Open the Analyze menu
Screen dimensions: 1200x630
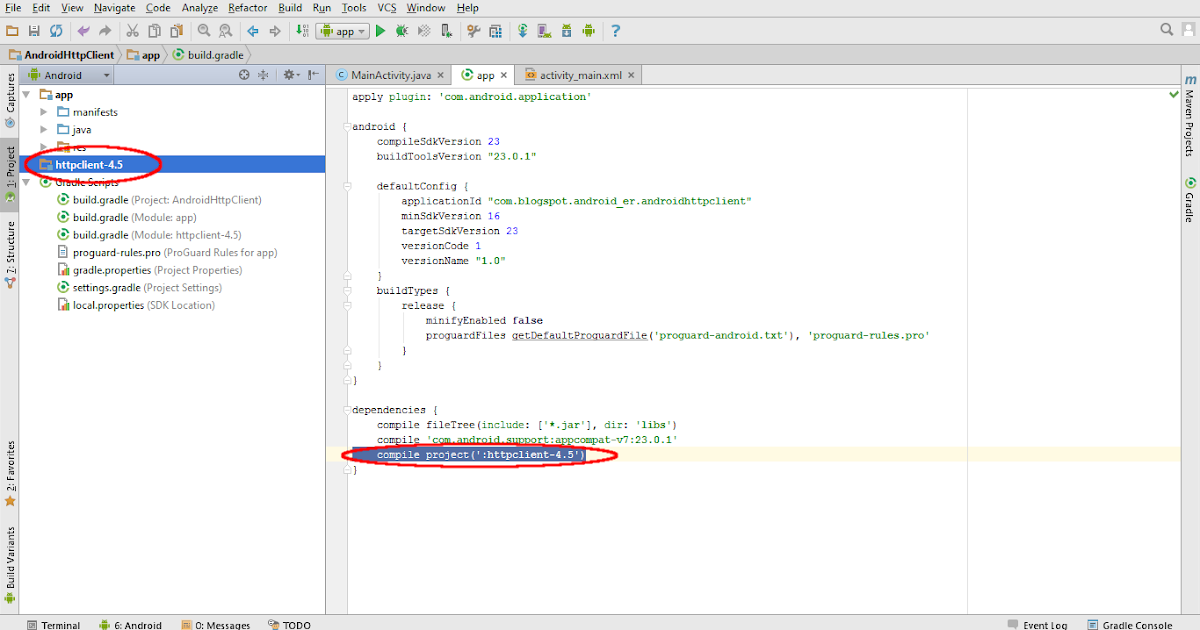click(x=200, y=8)
